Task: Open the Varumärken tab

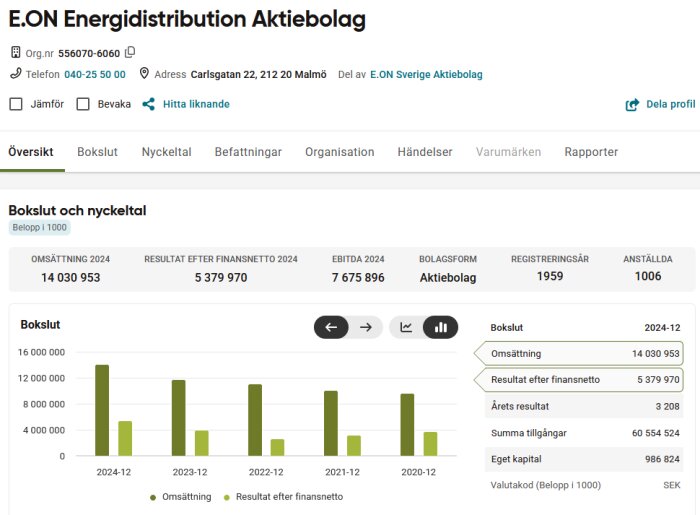Action: tap(508, 152)
